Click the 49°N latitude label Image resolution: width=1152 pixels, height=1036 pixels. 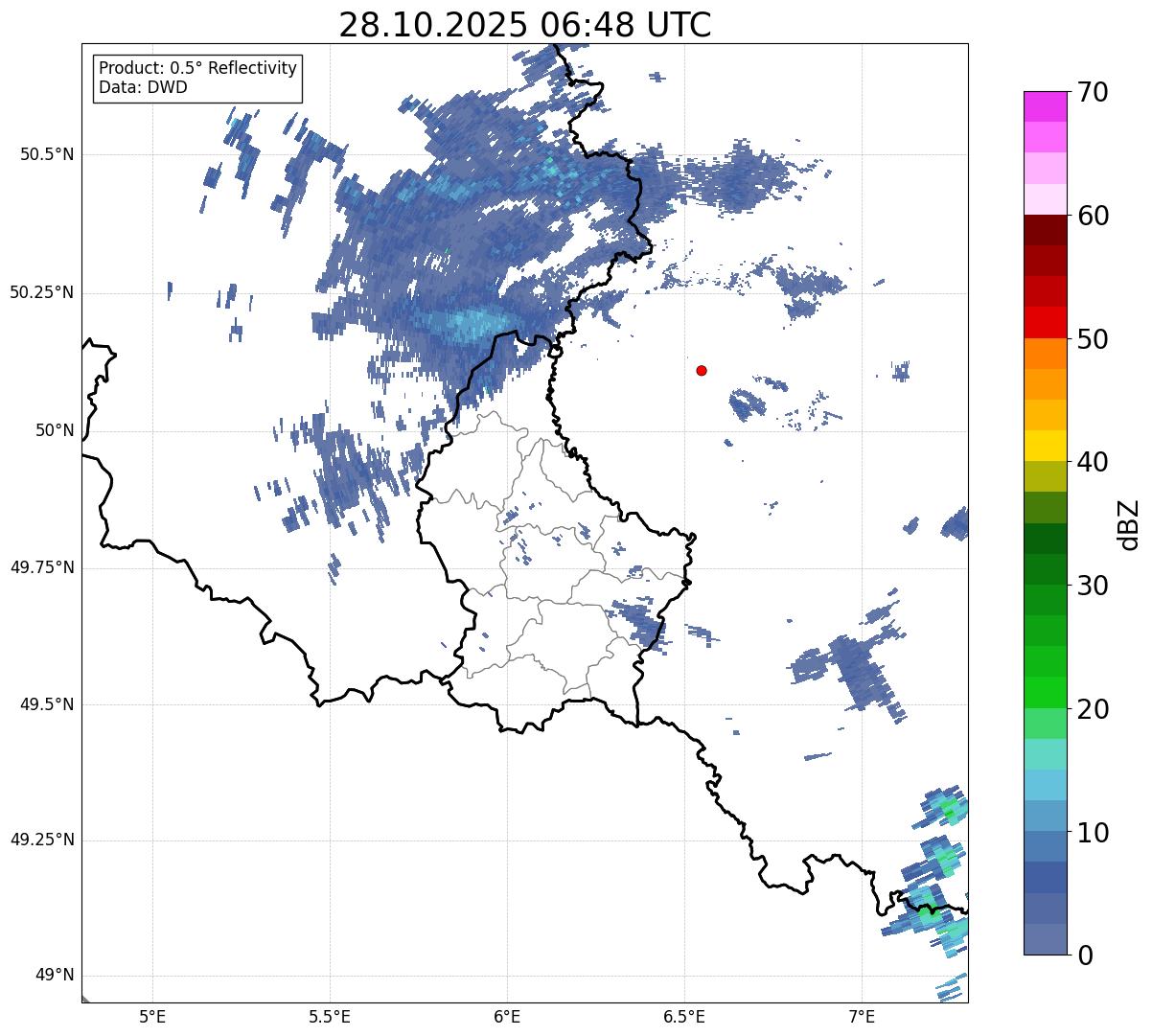point(55,976)
